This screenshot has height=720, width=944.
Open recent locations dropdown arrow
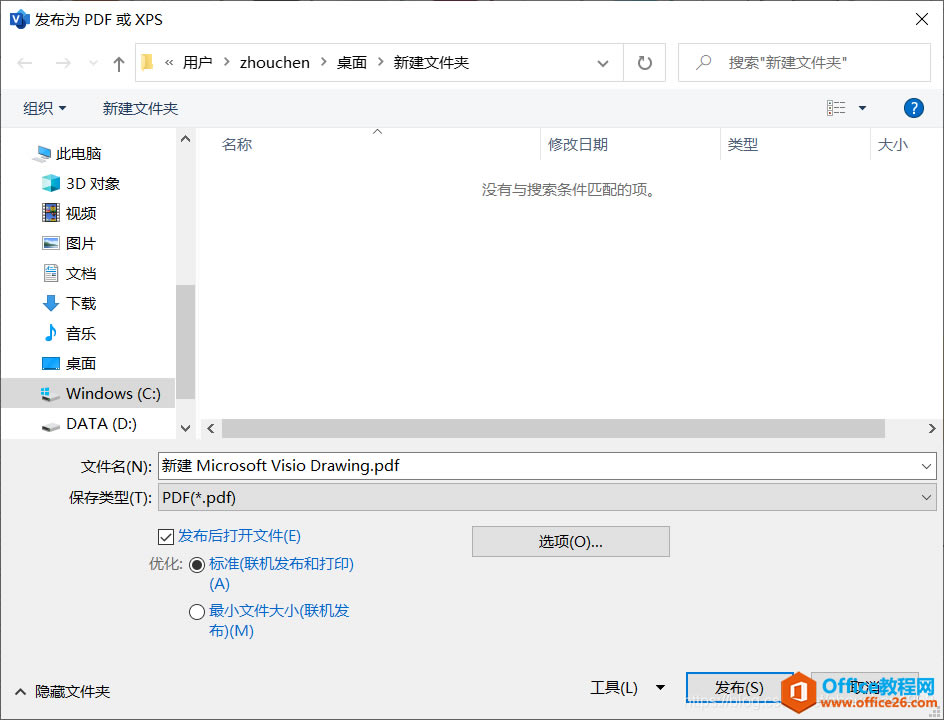tap(93, 63)
